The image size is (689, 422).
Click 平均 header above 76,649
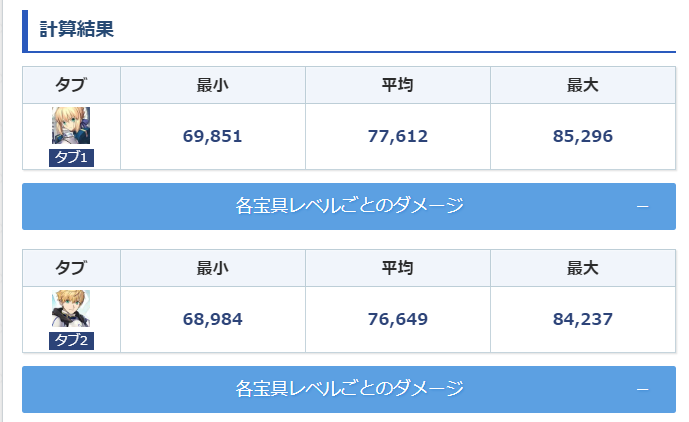click(x=398, y=268)
